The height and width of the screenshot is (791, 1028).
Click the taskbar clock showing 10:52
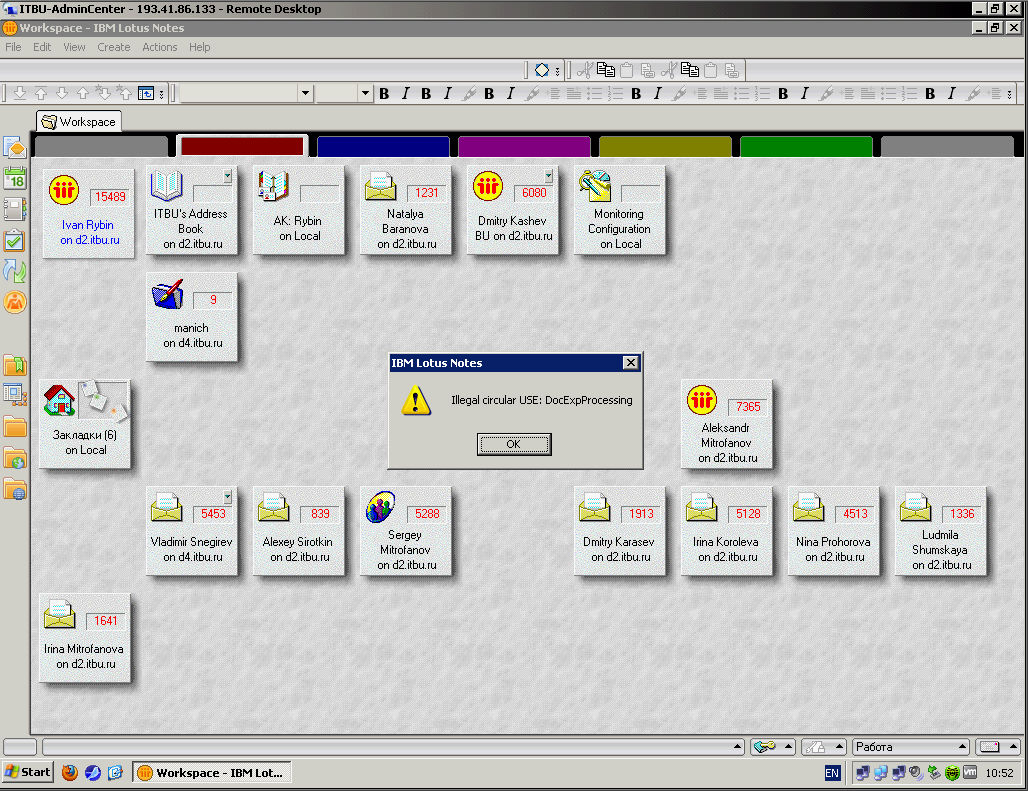coord(999,773)
